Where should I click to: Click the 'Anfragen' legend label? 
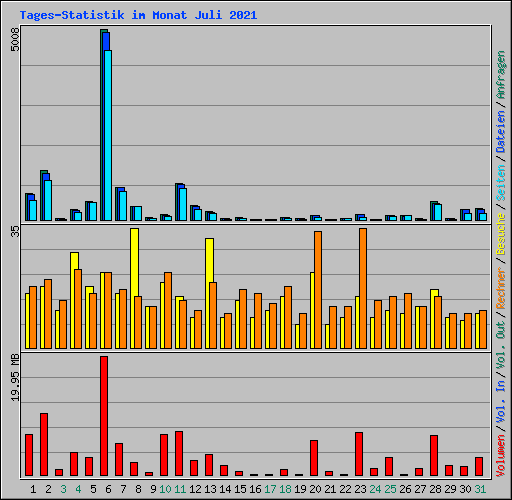(x=501, y=74)
